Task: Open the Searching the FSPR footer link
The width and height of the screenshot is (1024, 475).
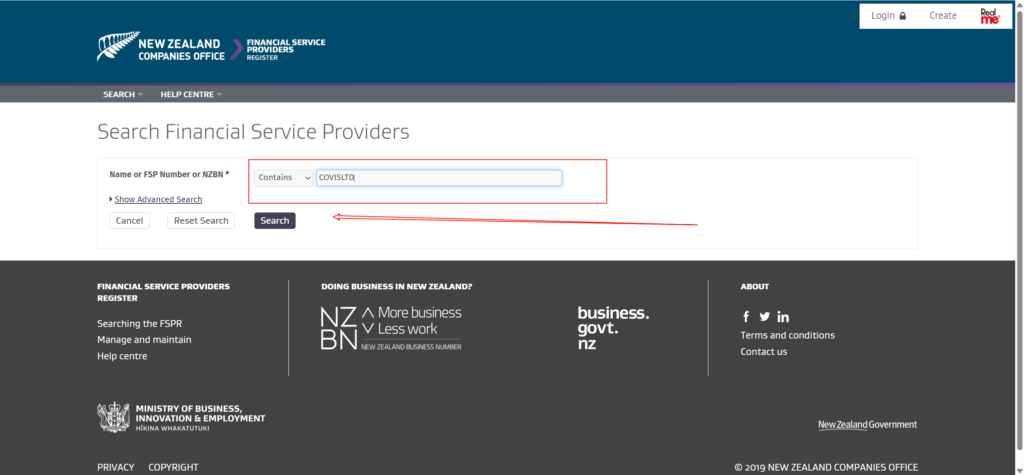Action: click(x=139, y=324)
